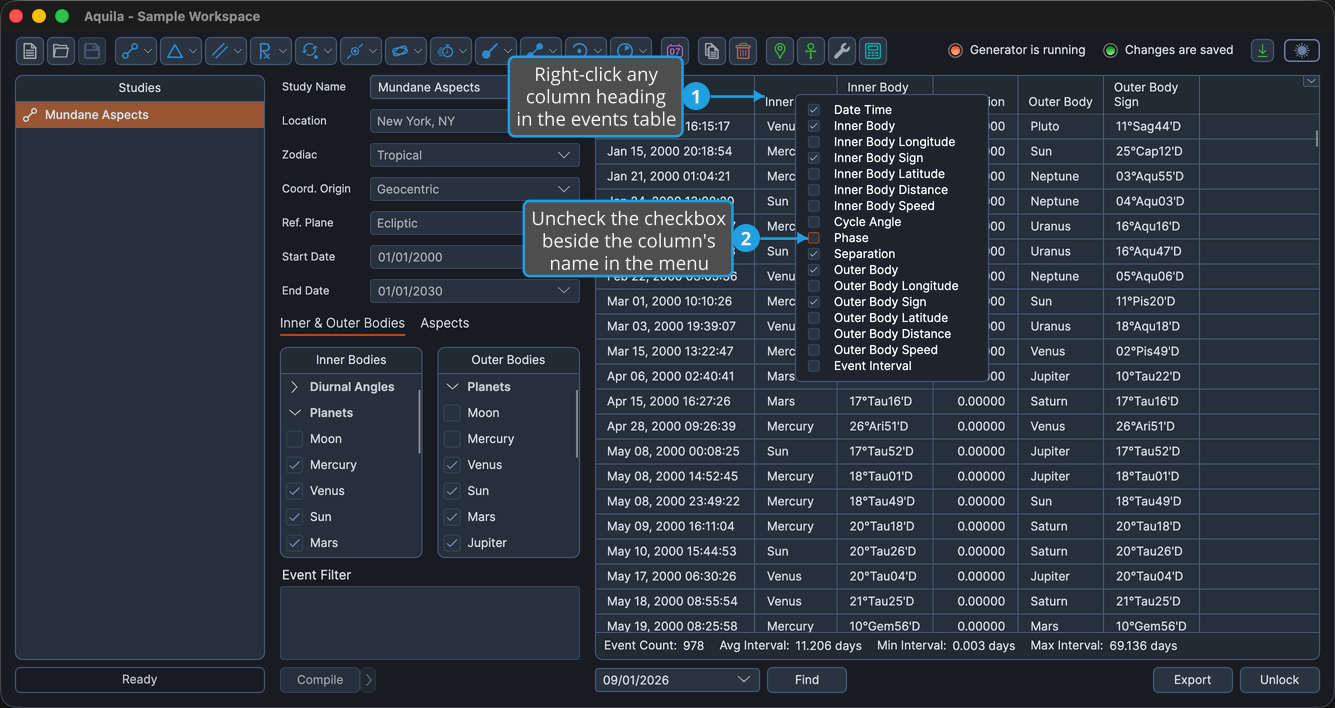The width and height of the screenshot is (1335, 708).
Task: Click the Find button
Action: pyautogui.click(x=807, y=680)
